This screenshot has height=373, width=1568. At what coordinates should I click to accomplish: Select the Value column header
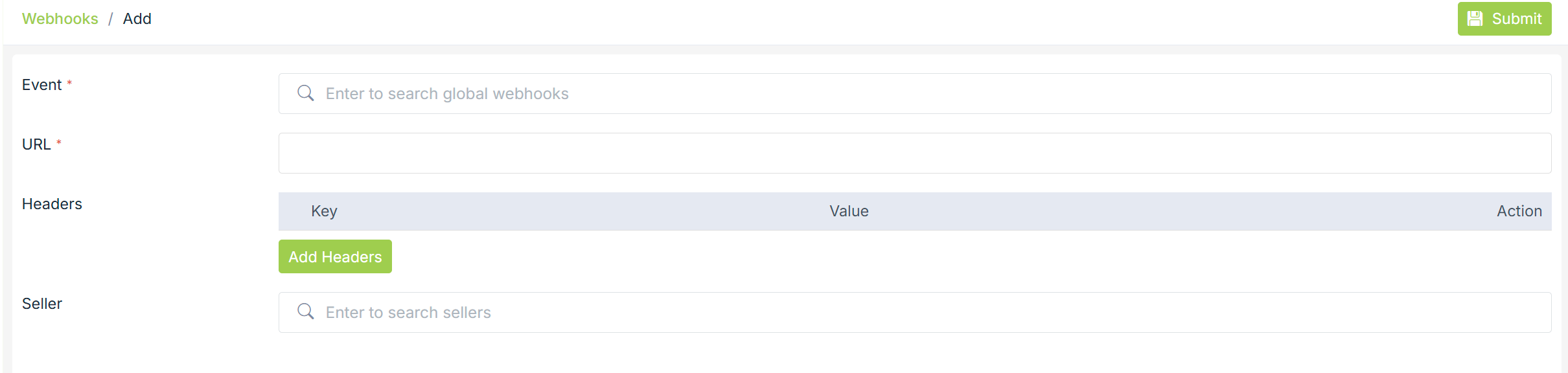(849, 211)
